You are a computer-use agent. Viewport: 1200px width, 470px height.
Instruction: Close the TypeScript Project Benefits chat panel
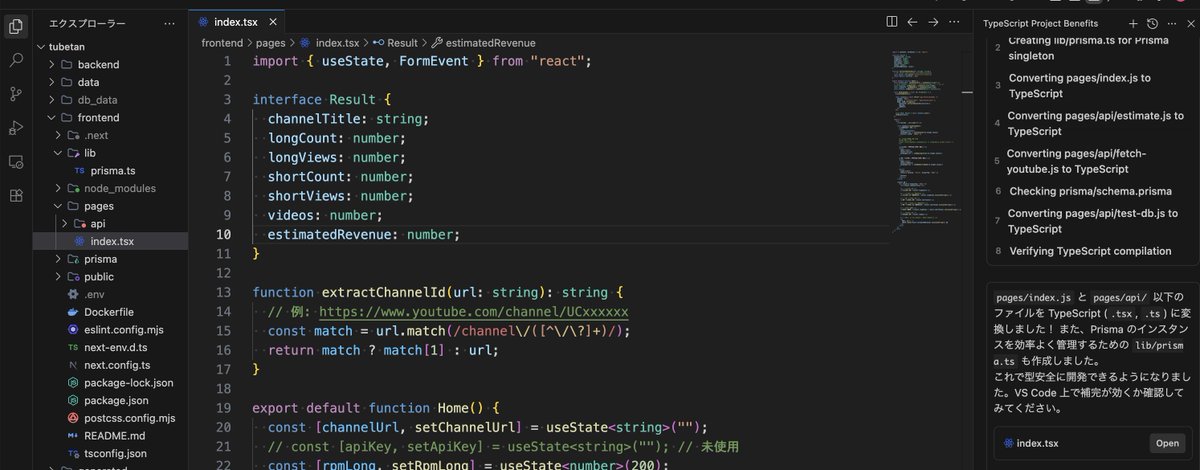(1190, 22)
